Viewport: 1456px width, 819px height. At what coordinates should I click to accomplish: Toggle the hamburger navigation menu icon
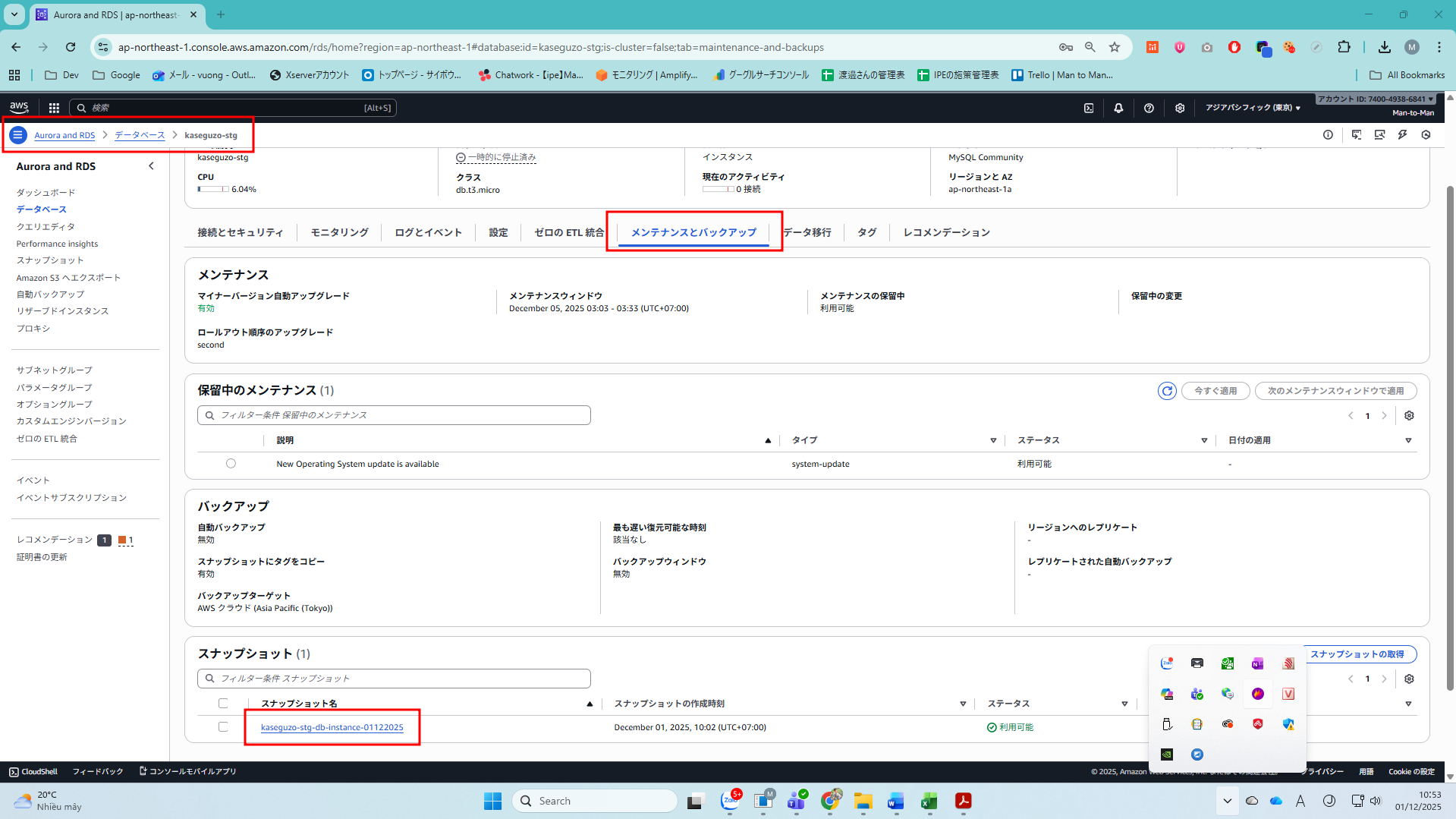click(17, 135)
